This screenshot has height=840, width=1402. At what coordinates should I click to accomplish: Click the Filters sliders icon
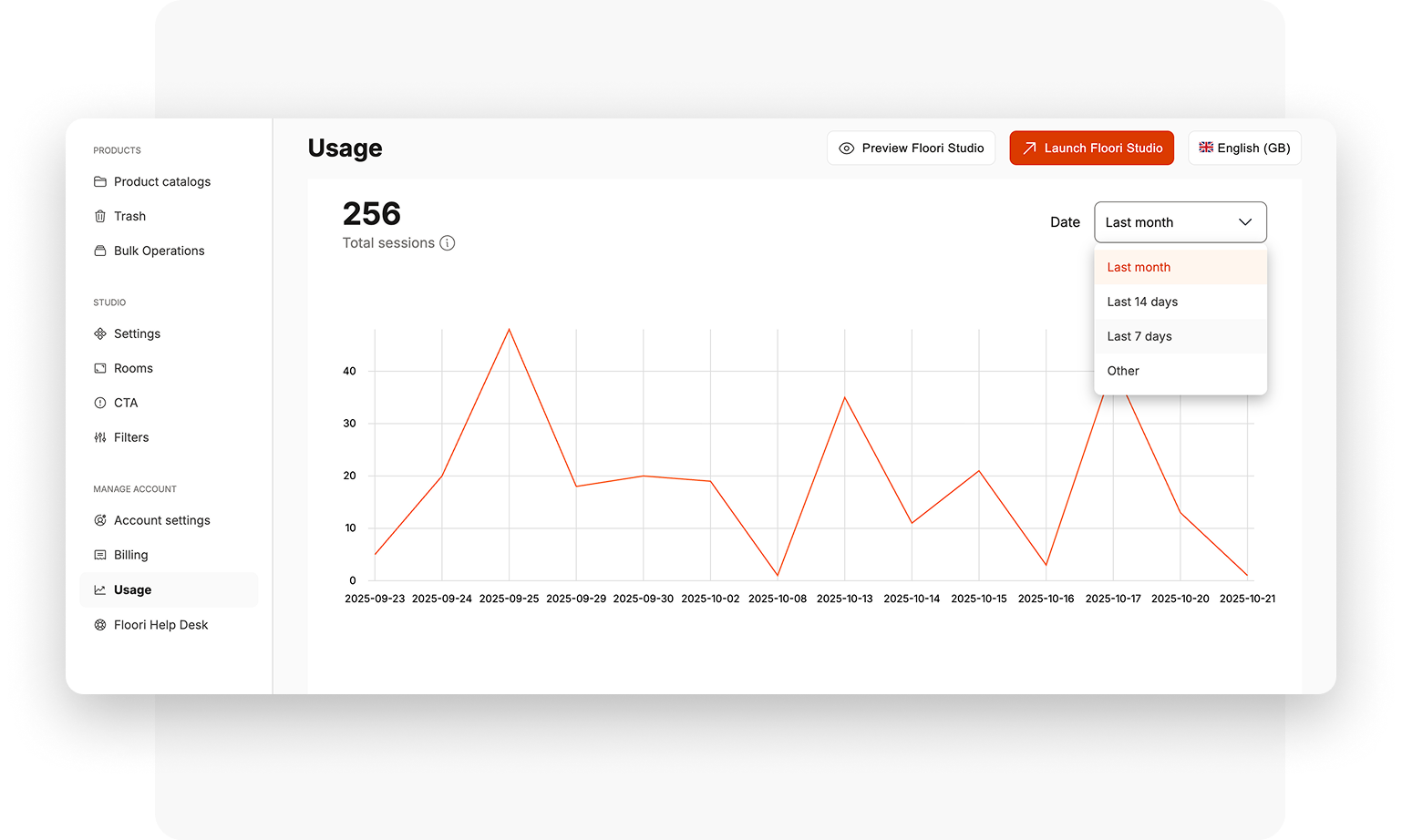pyautogui.click(x=100, y=437)
